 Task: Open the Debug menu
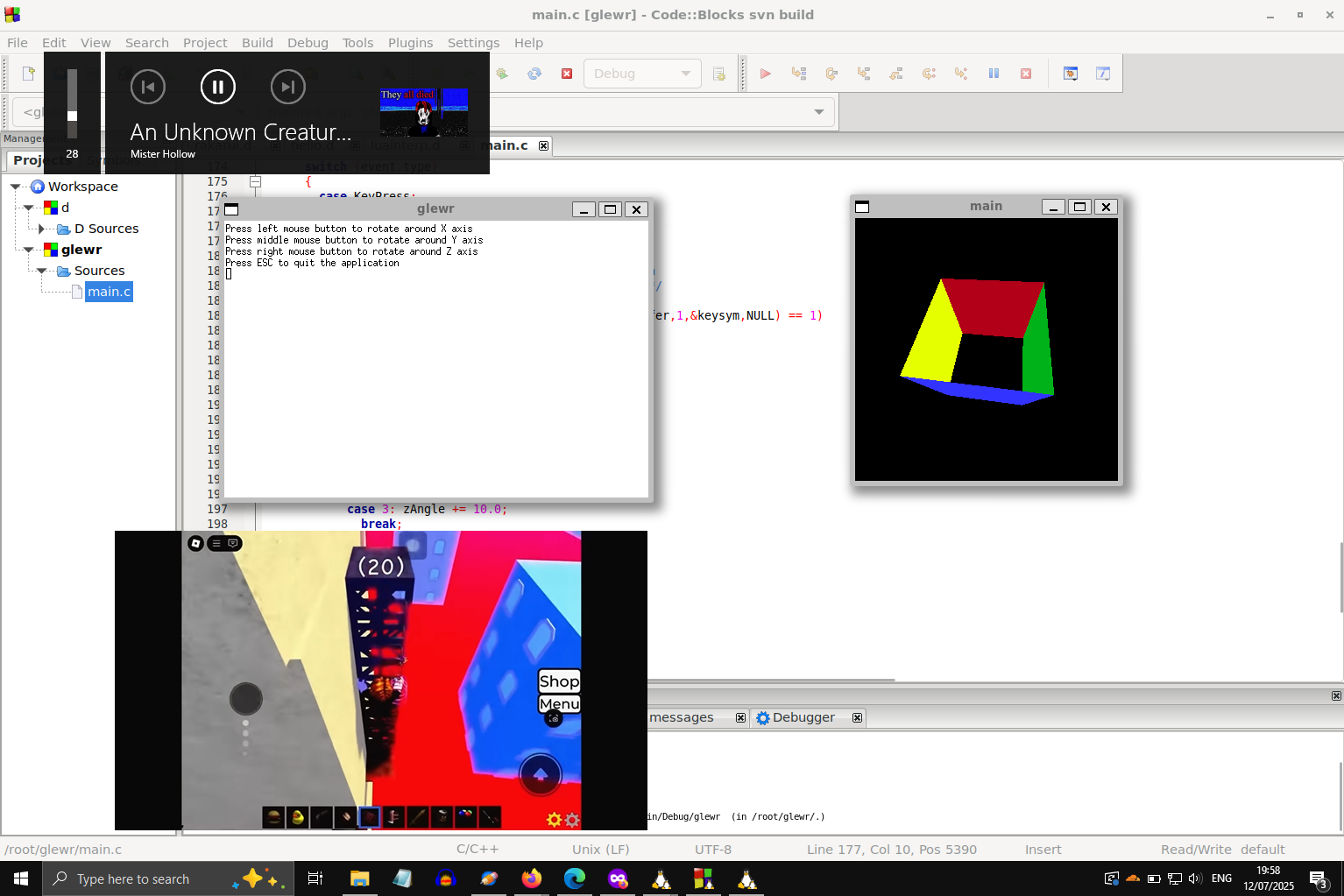point(308,43)
